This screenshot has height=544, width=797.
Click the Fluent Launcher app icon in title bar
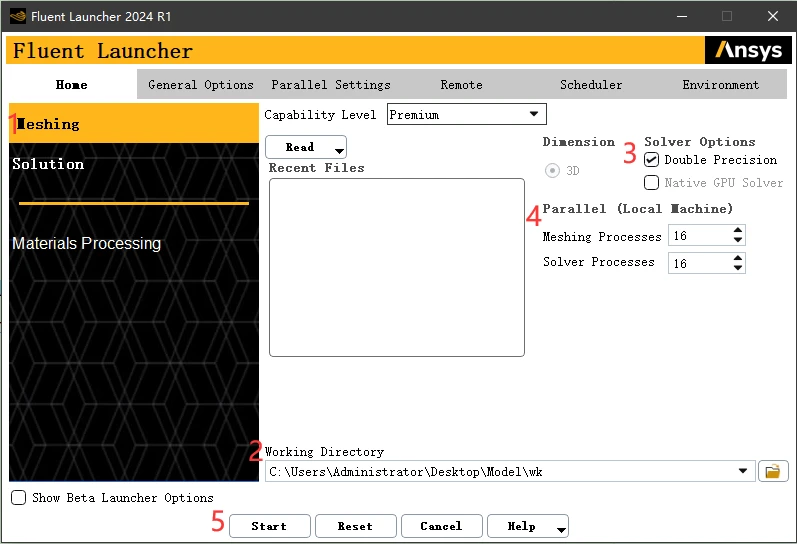(x=17, y=16)
